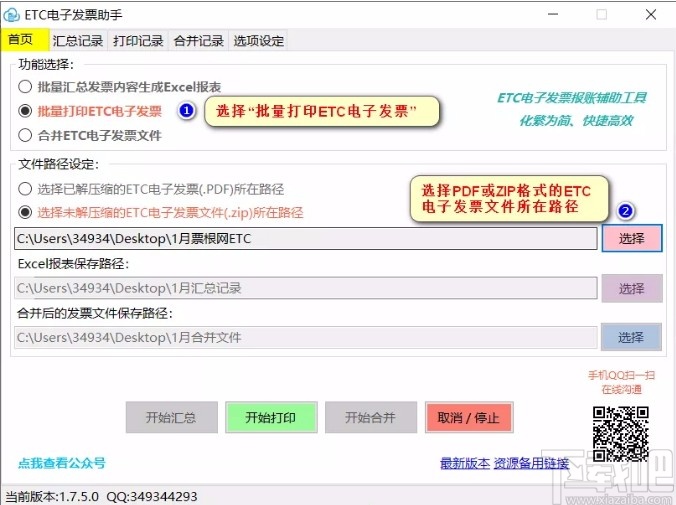This screenshot has width=676, height=505.
Task: Minimize the ETC电子发票助手 window
Action: [x=553, y=15]
